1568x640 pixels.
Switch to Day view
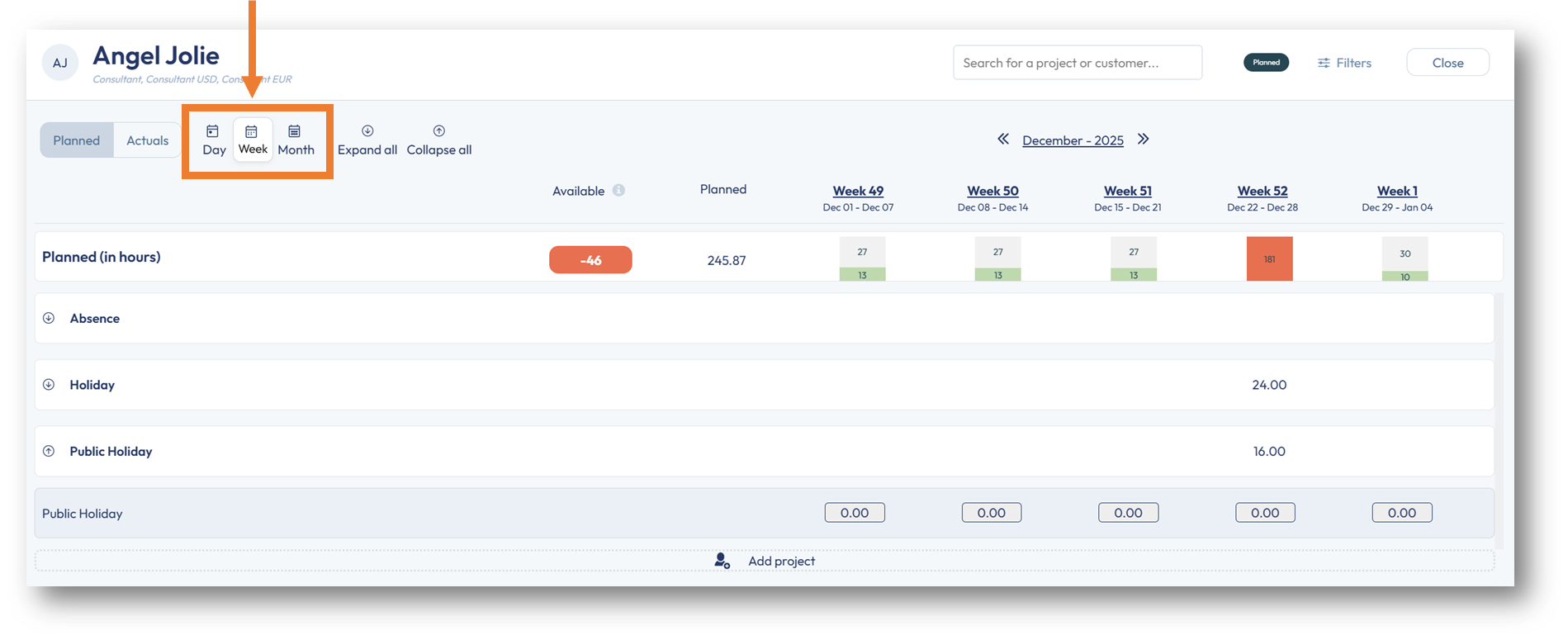pos(214,140)
